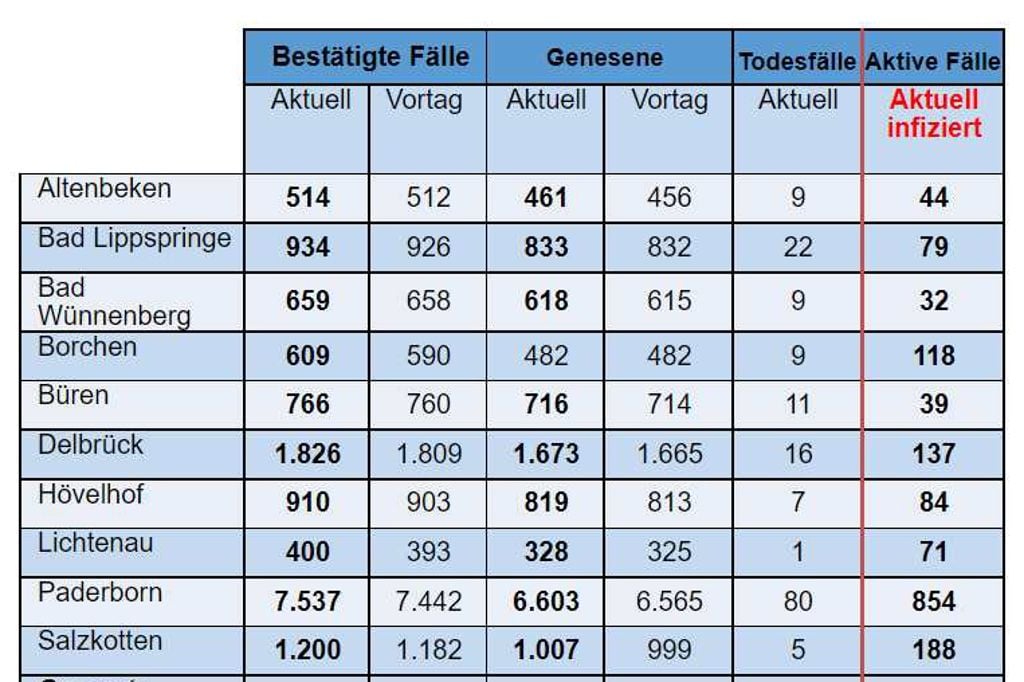Select the red Aktuell infiziert subheader
The image size is (1024, 682).
(x=934, y=114)
